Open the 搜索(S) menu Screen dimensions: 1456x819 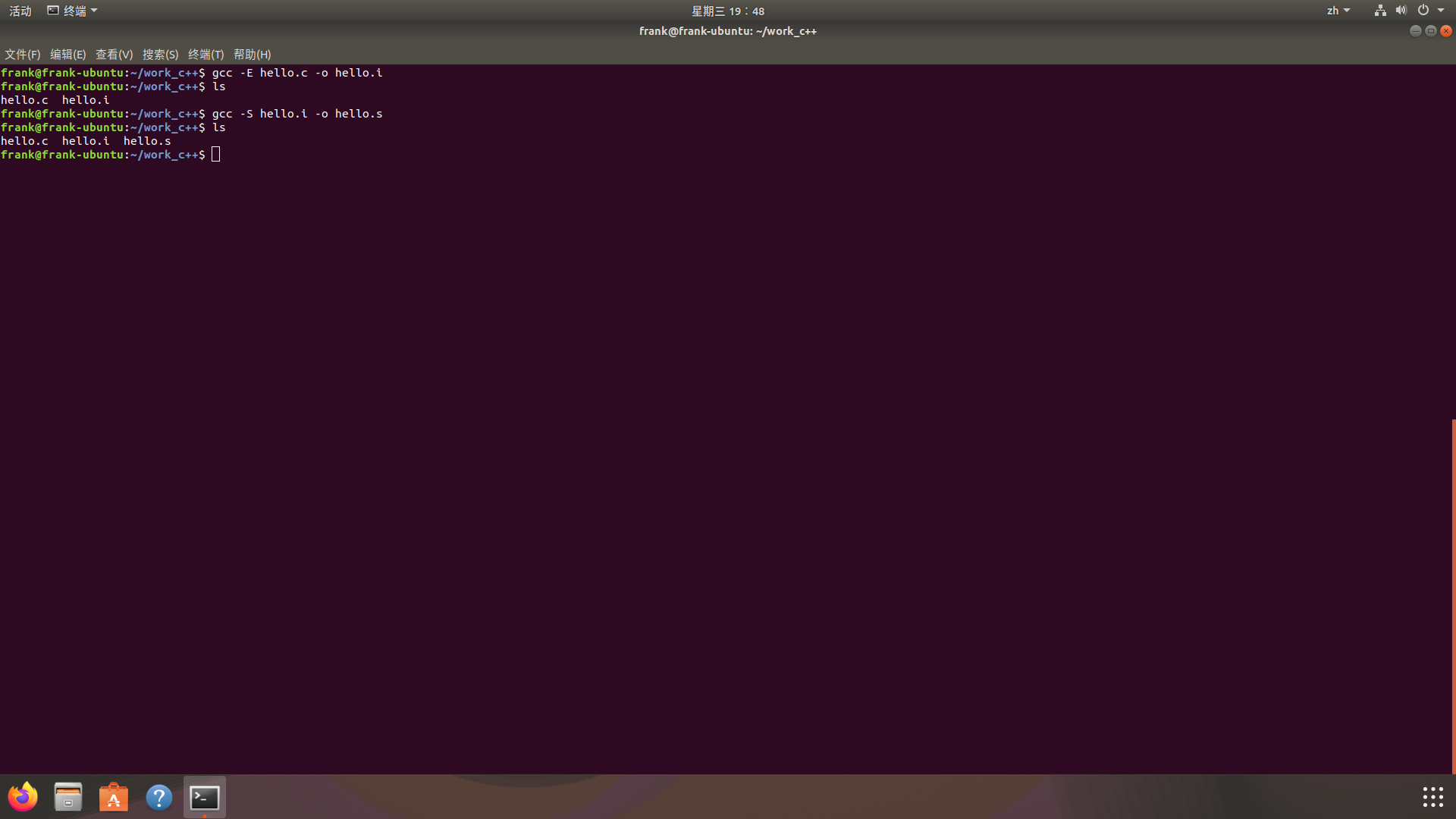coord(160,55)
